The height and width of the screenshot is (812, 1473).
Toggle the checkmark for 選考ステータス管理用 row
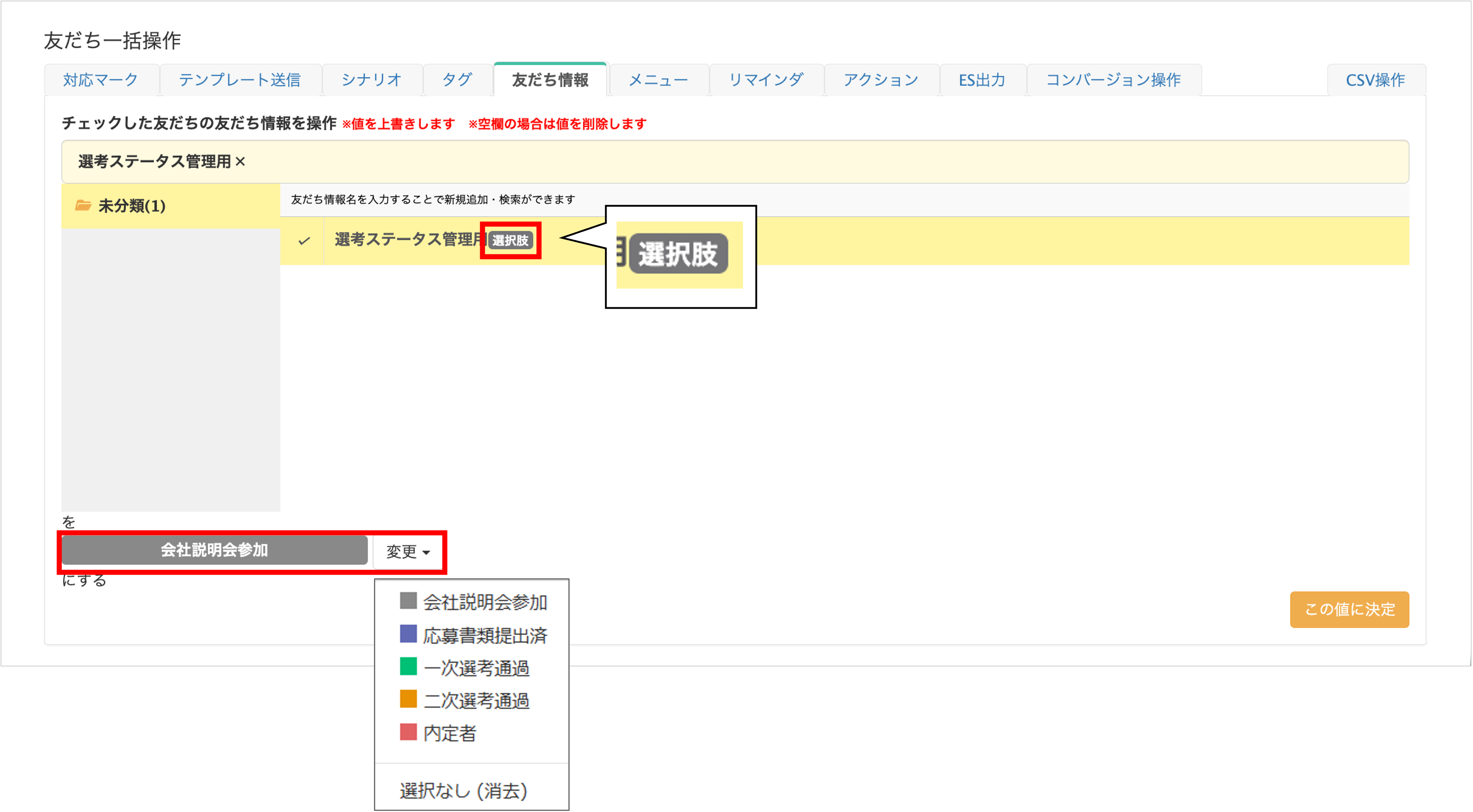point(304,241)
